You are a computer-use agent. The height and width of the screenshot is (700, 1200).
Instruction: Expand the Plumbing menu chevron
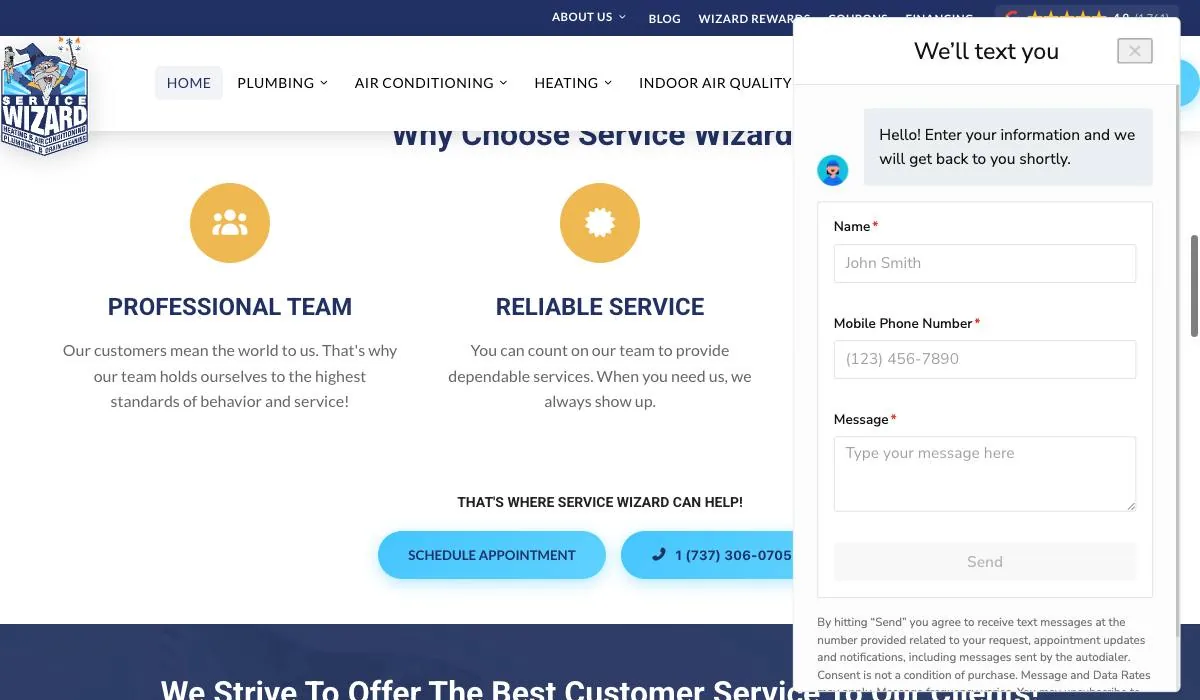(324, 83)
